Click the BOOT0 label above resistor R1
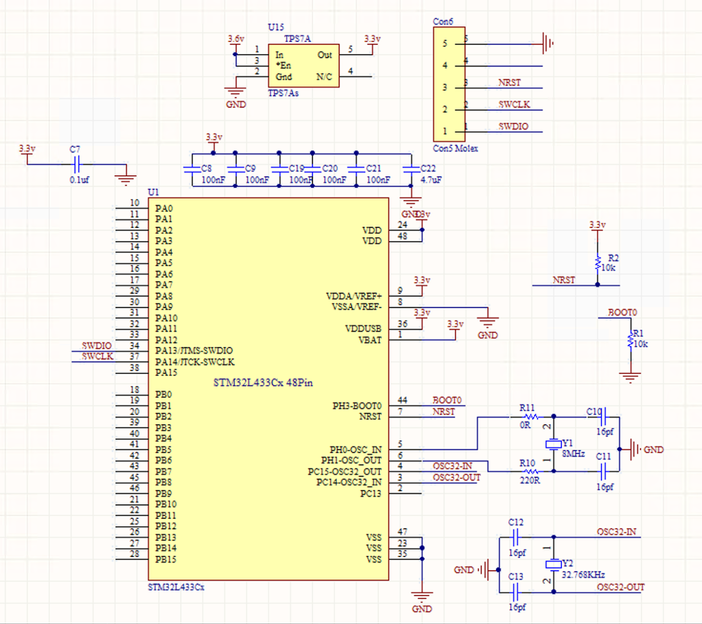 (622, 312)
